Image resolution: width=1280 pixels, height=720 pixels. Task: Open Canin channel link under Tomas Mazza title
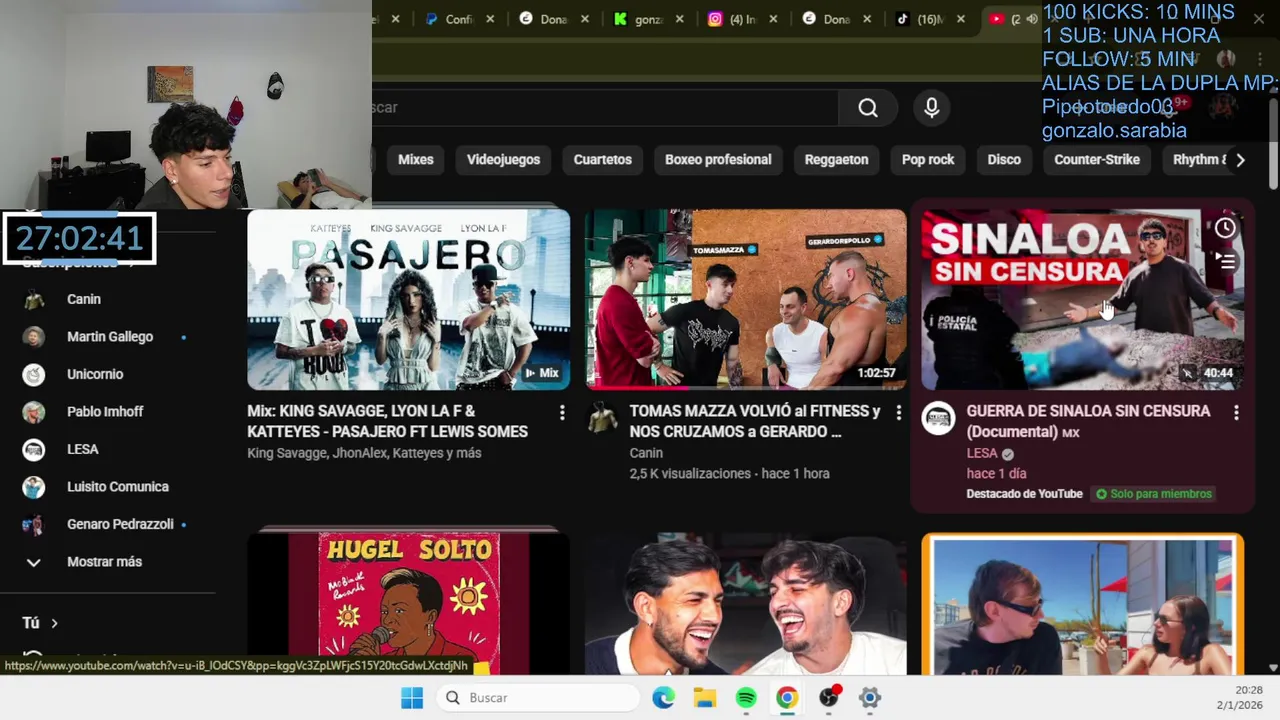point(646,453)
